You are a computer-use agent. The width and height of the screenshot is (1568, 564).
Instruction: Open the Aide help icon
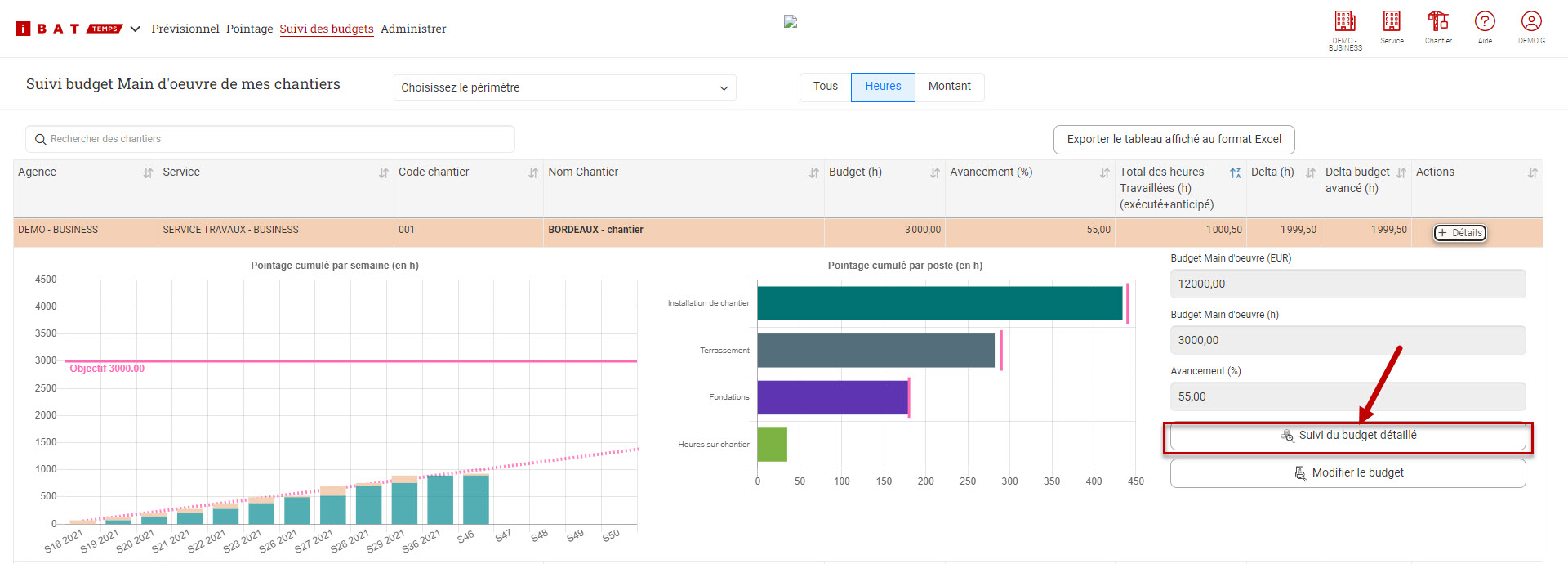pos(1485,22)
